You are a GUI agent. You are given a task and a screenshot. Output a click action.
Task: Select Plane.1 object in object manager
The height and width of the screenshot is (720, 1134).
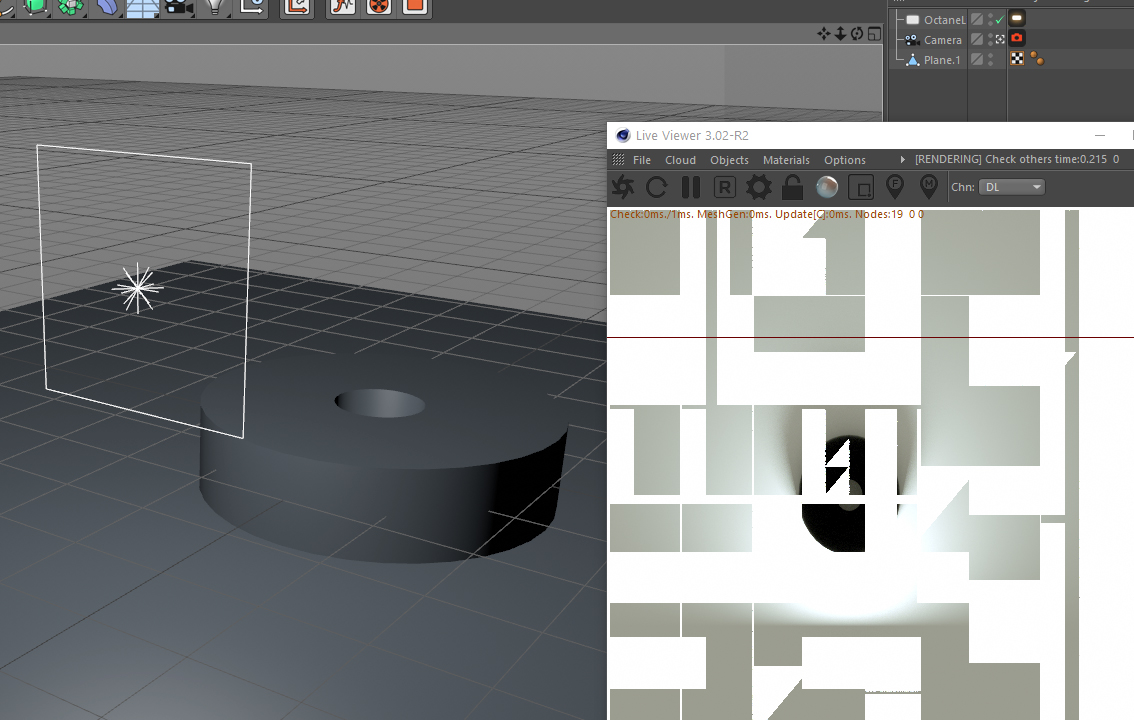point(942,60)
